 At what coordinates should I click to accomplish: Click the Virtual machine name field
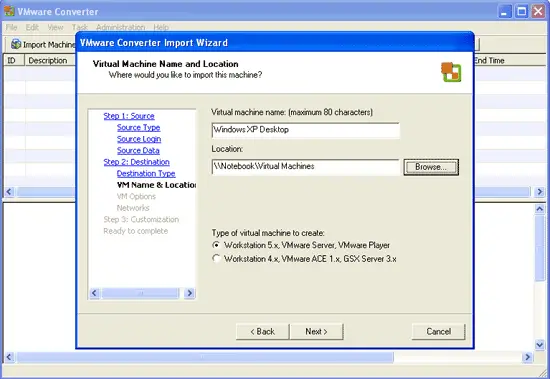click(x=306, y=130)
